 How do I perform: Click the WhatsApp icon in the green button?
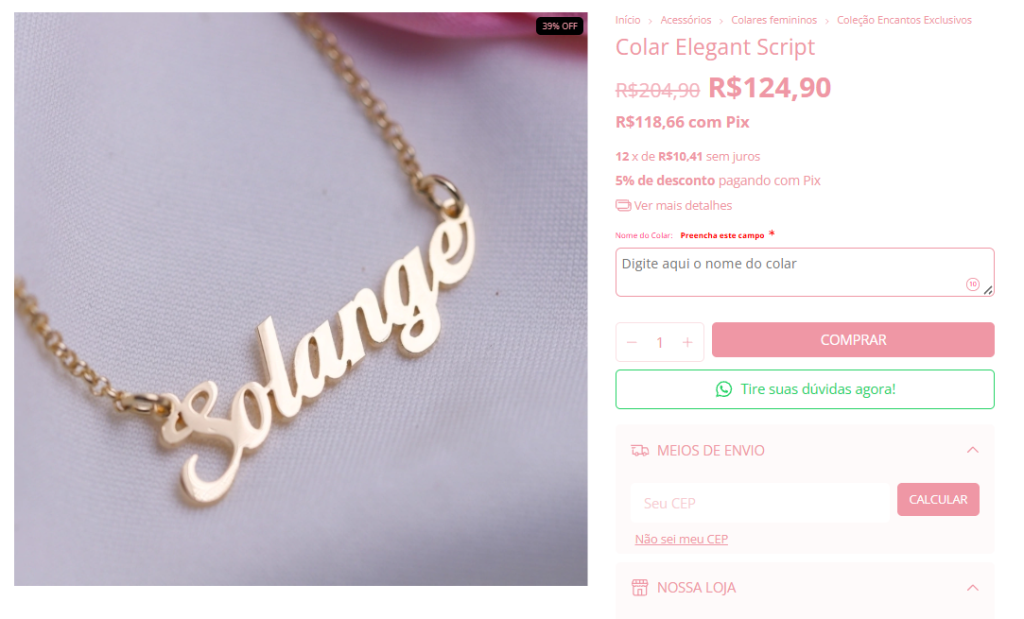click(x=724, y=389)
